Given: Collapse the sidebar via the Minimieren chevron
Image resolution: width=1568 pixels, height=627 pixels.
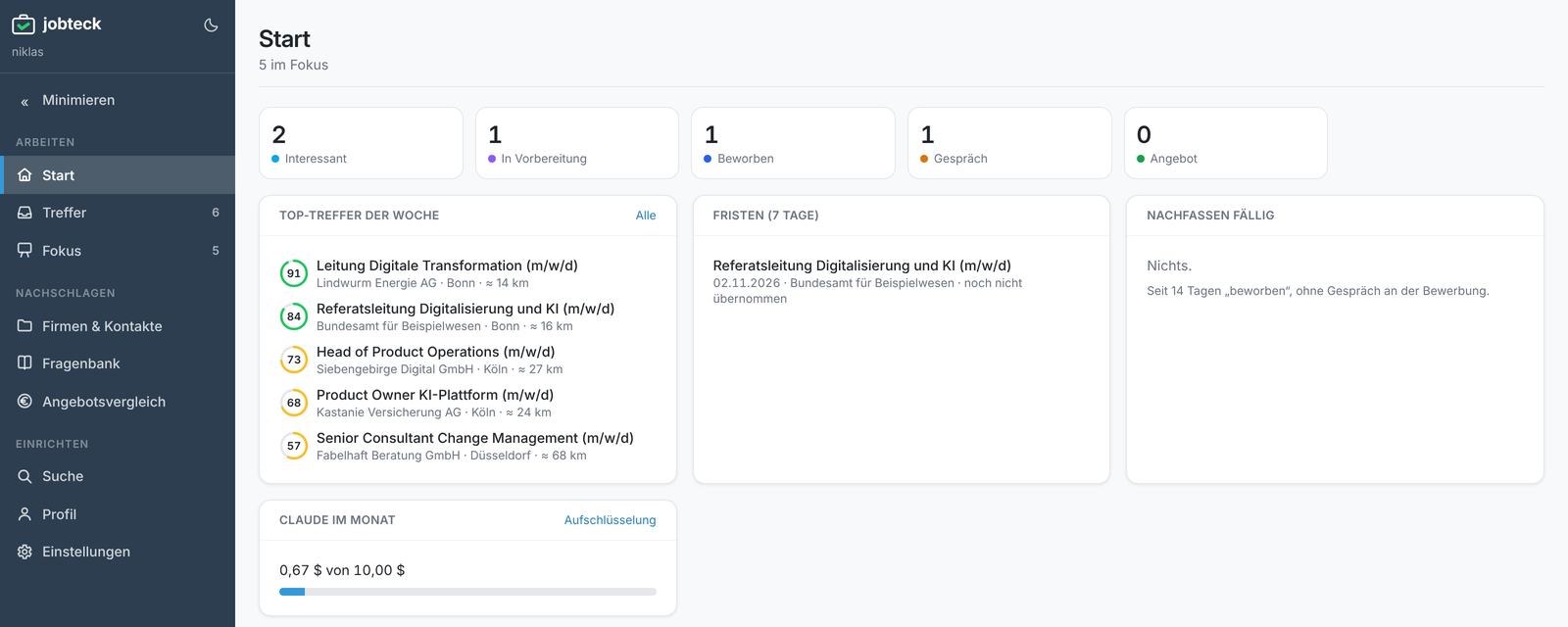Looking at the screenshot, I should [24, 101].
